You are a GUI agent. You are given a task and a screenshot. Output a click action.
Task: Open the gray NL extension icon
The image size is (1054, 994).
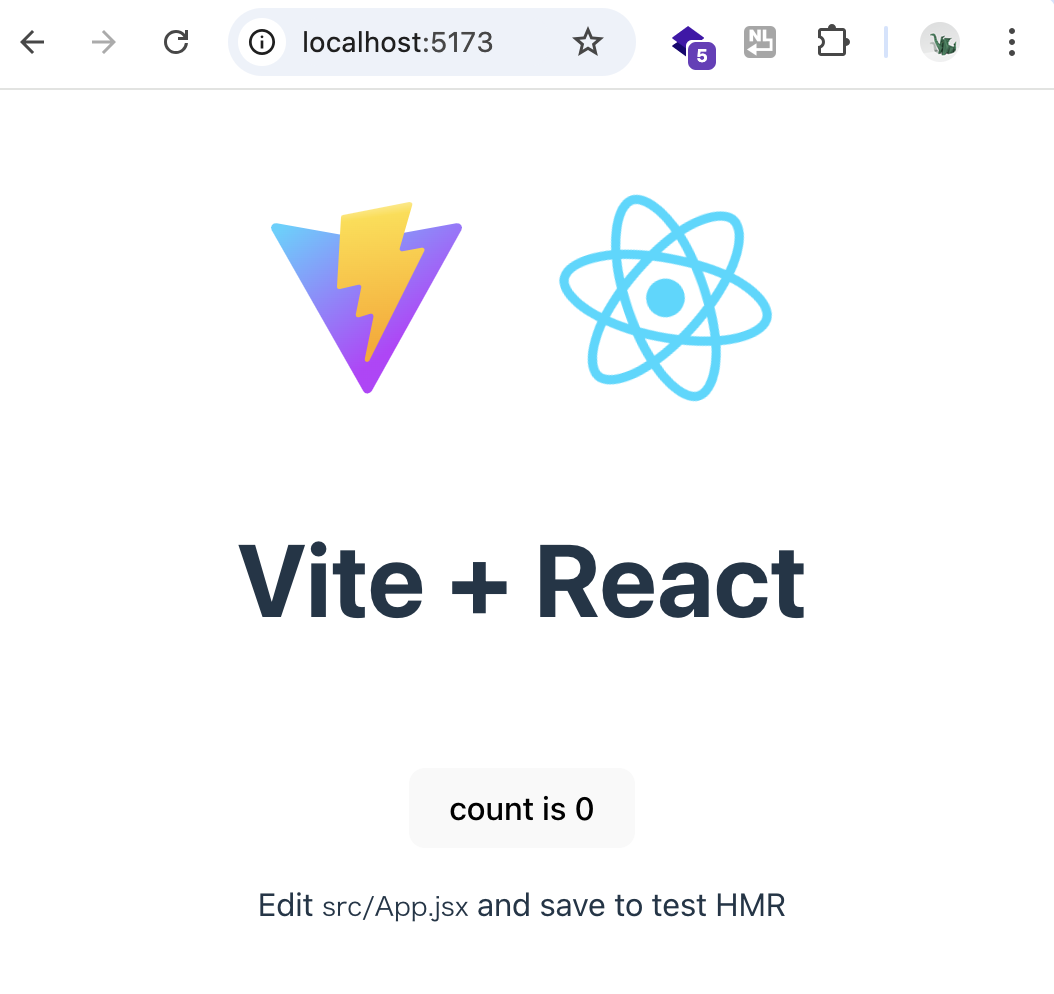click(760, 42)
